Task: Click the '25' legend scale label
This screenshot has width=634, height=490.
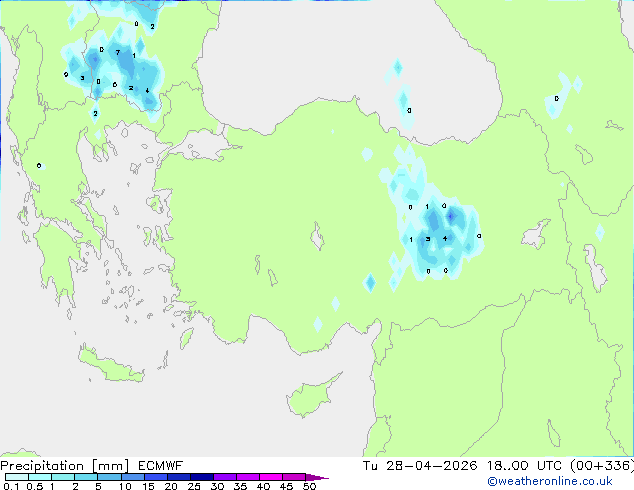Action: [194, 486]
